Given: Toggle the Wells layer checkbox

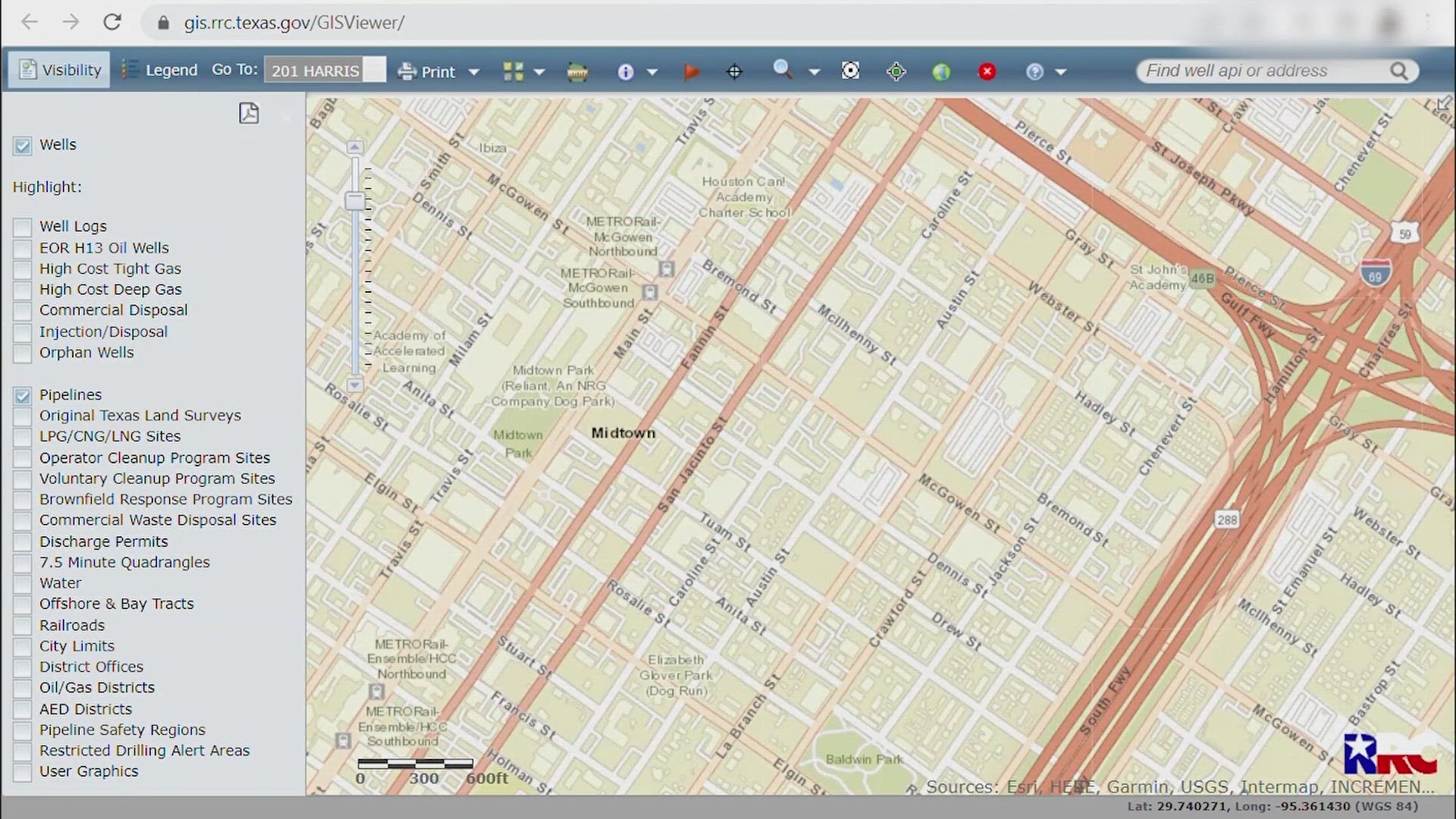Looking at the screenshot, I should [x=22, y=144].
